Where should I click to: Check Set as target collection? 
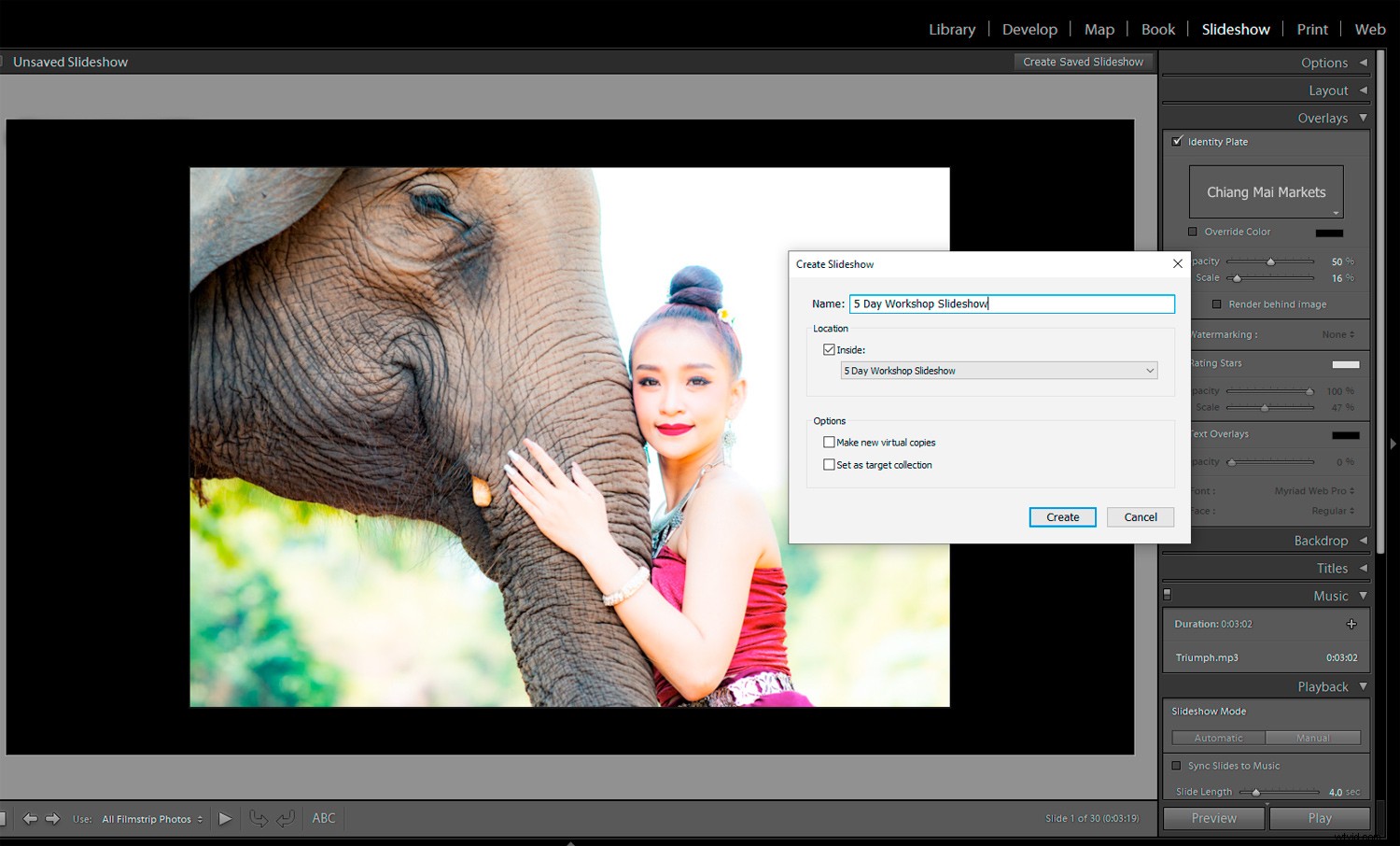tap(829, 464)
